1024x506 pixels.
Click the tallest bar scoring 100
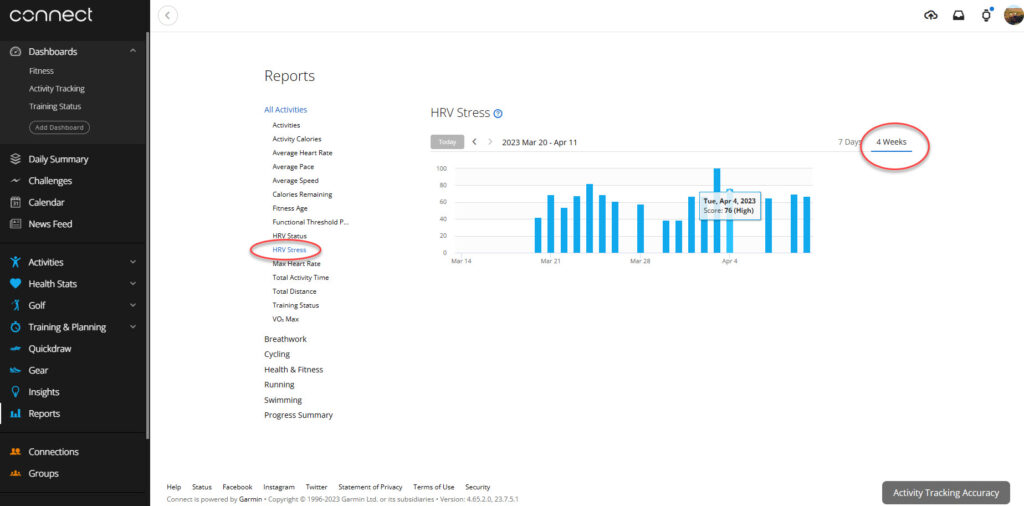(x=716, y=210)
